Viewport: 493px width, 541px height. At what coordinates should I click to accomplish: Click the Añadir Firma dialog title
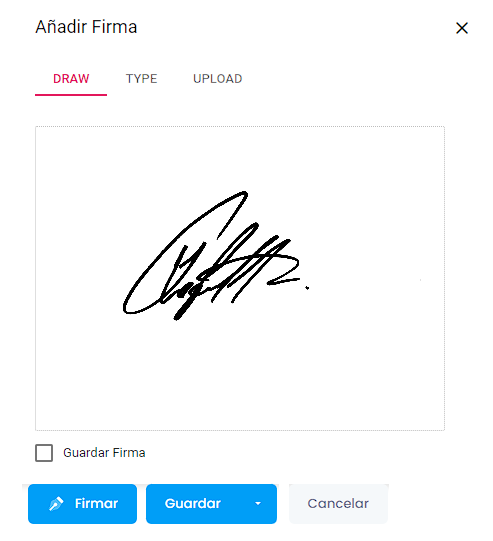coord(86,27)
